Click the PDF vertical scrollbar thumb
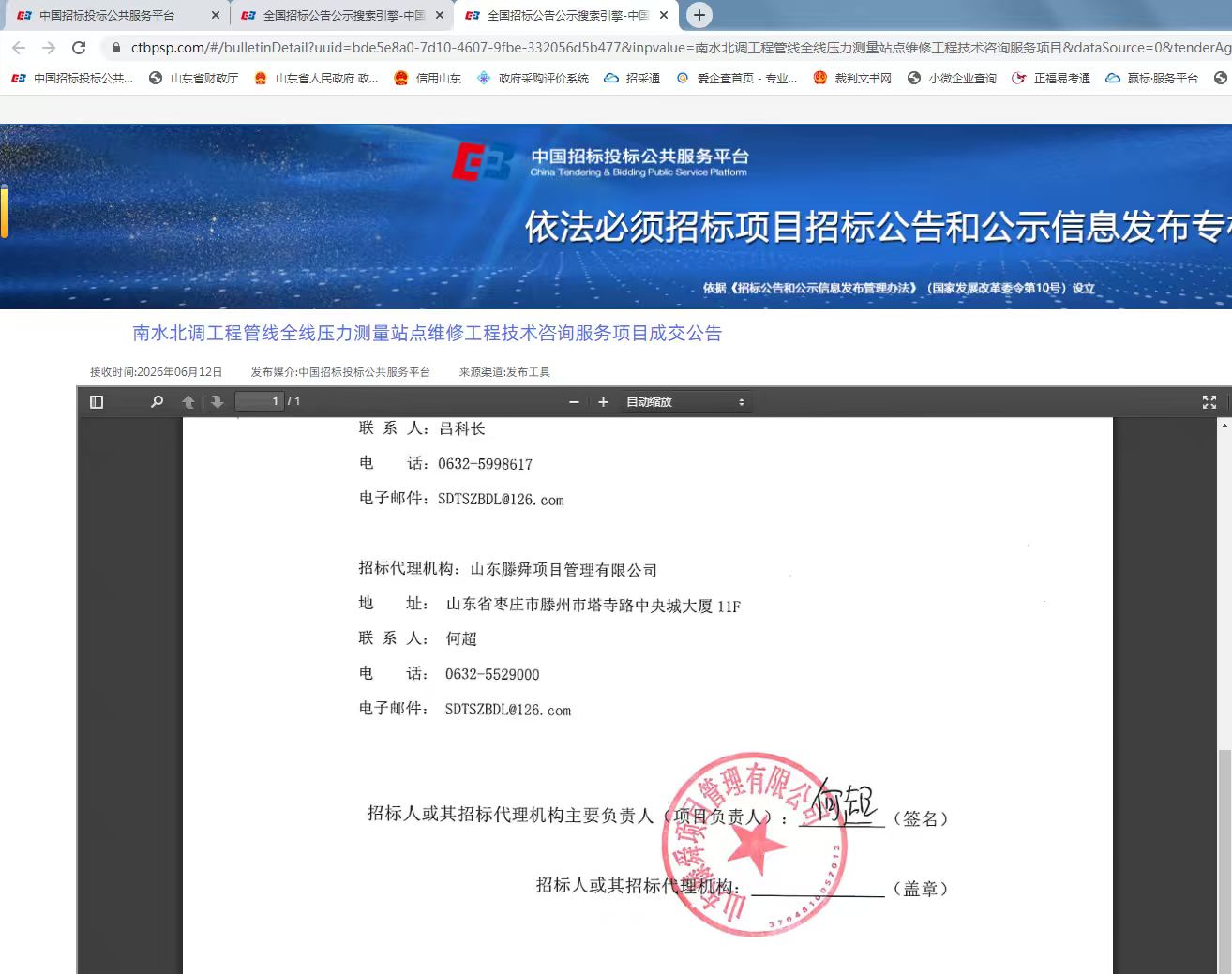Viewport: 1232px width, 974px height. (1224, 861)
